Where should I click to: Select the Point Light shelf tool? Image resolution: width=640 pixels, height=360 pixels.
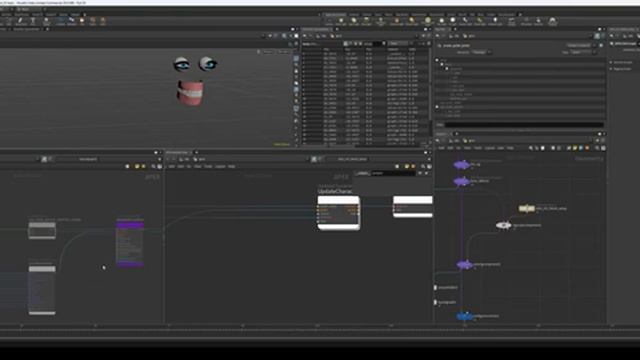click(x=341, y=21)
